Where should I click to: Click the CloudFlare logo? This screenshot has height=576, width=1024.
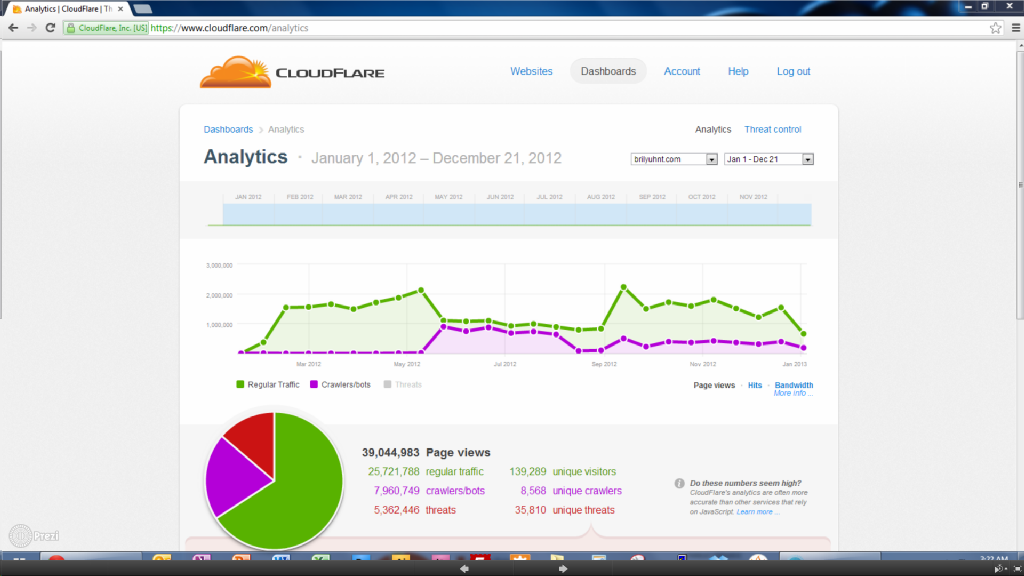click(292, 72)
